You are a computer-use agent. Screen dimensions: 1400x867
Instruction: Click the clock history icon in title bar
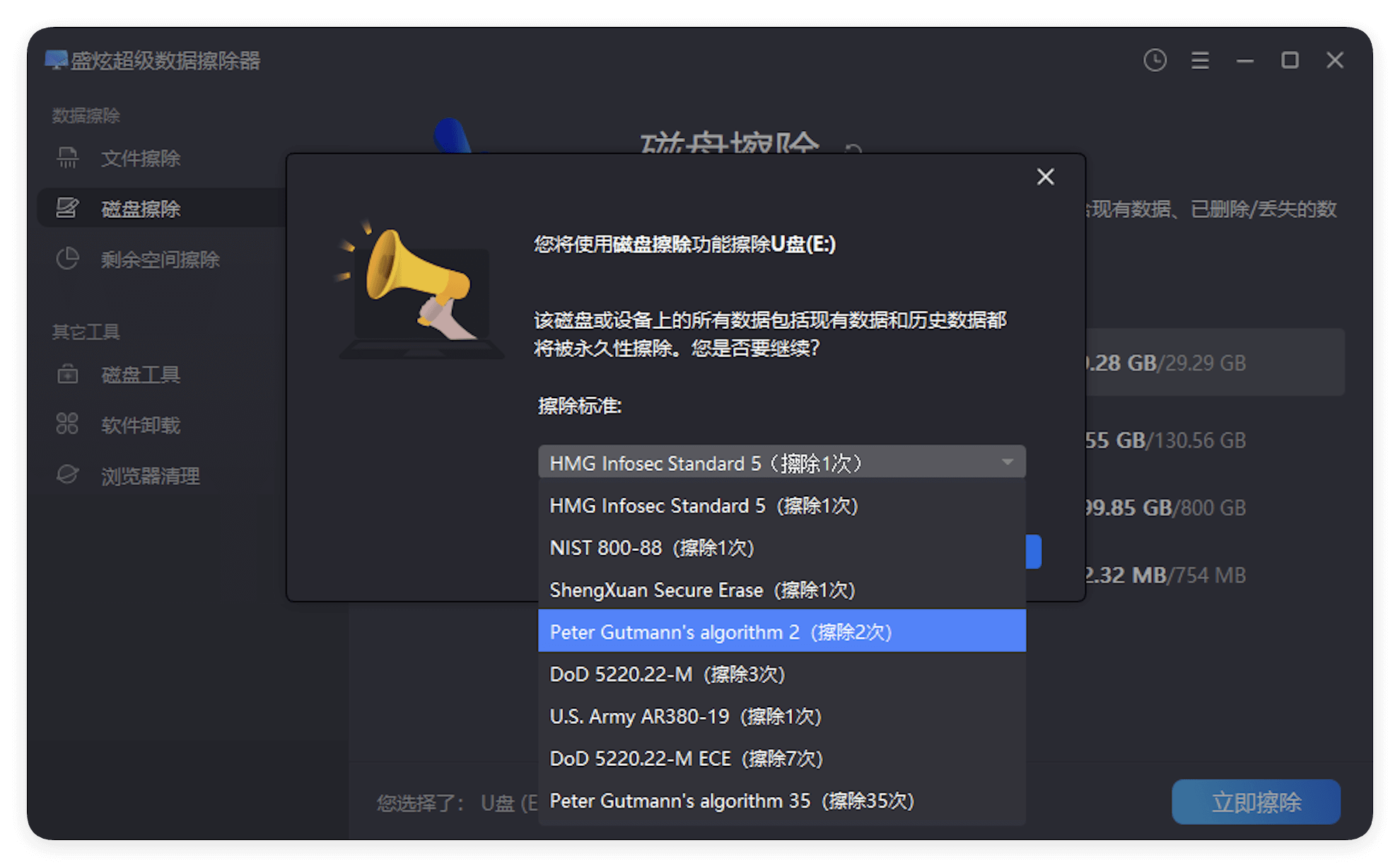click(1155, 61)
